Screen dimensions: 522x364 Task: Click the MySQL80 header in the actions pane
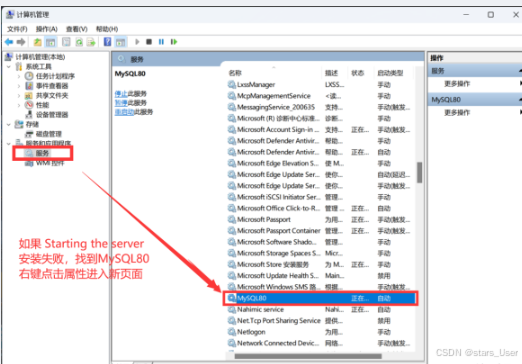coord(475,100)
